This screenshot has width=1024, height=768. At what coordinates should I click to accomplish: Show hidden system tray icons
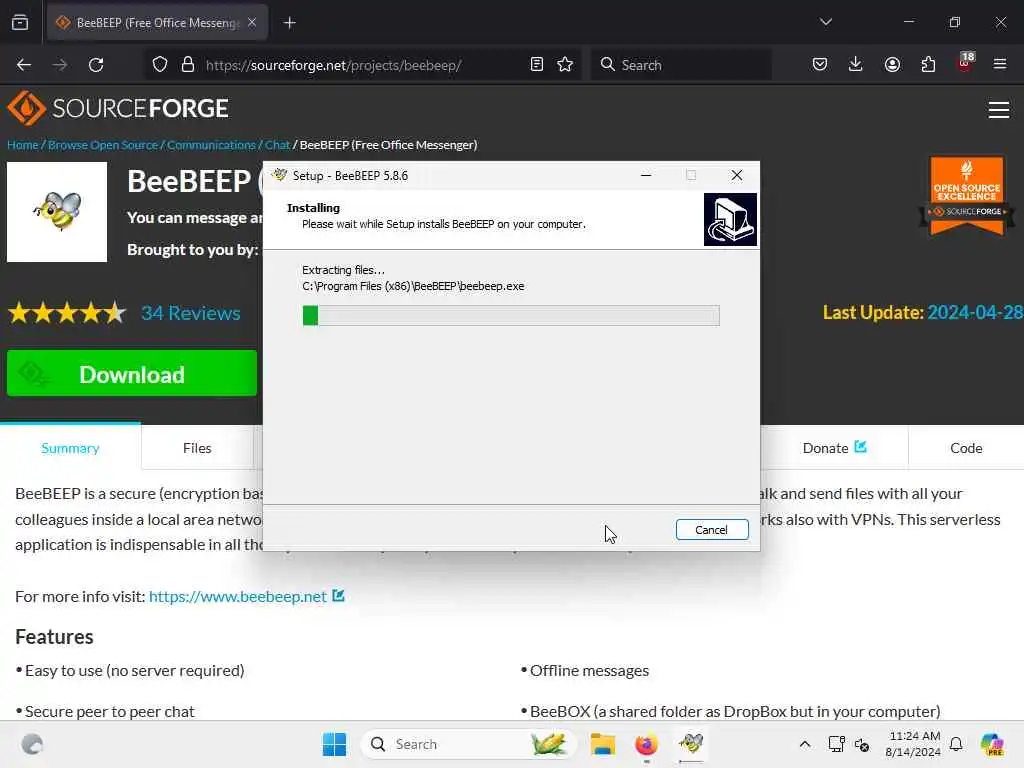coord(805,744)
